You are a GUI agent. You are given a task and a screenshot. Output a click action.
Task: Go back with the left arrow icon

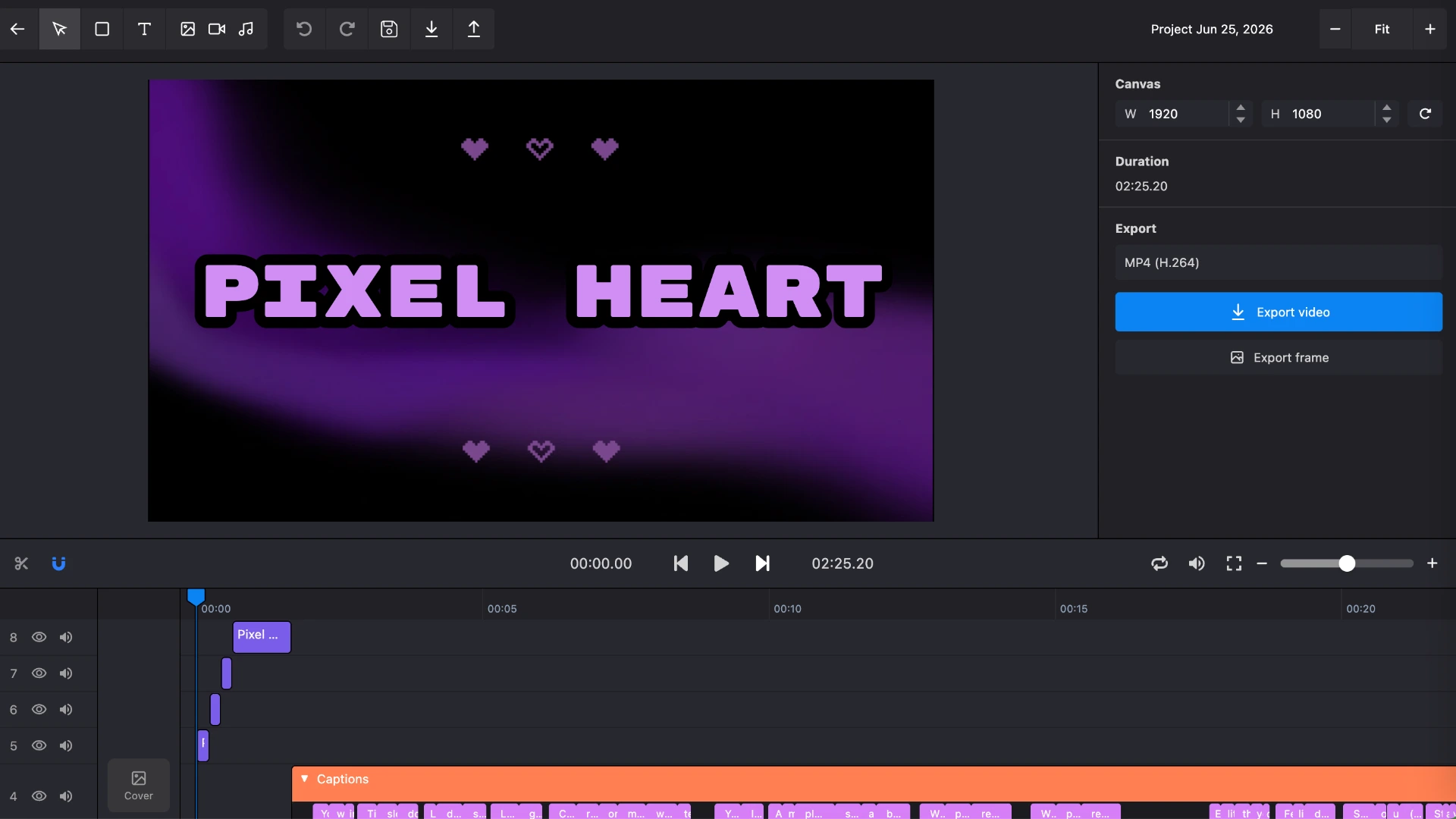pyautogui.click(x=17, y=29)
